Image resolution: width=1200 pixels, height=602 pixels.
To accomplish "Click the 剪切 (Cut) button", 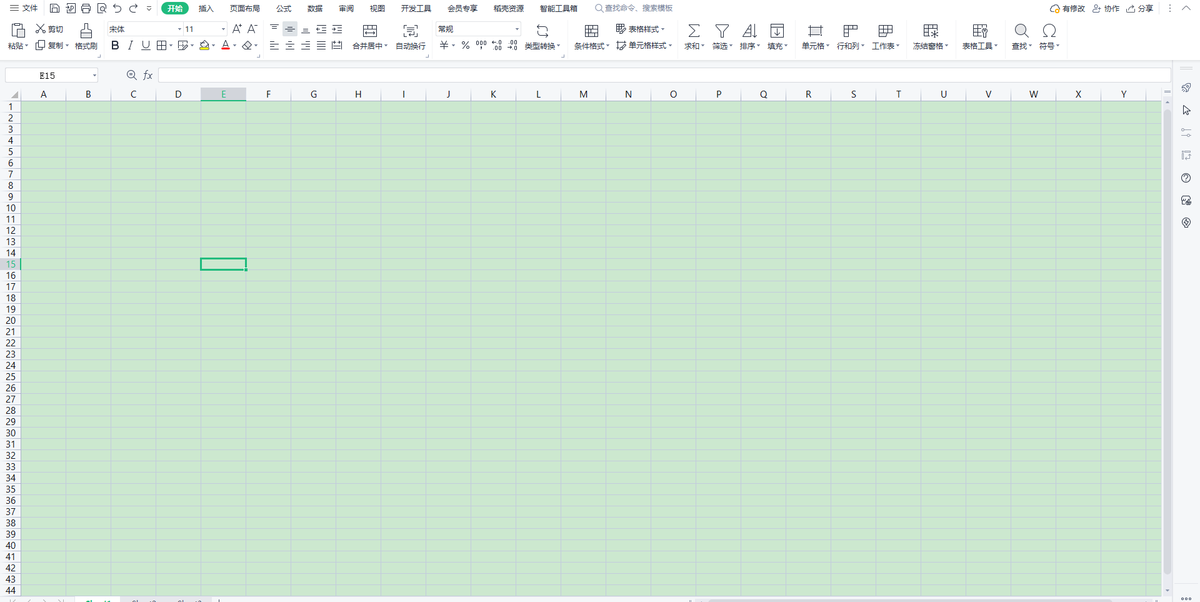I will coord(49,30).
